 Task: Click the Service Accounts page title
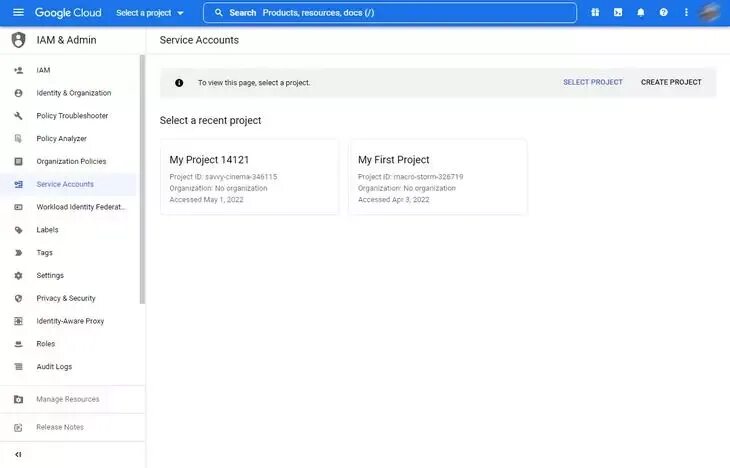pos(199,40)
